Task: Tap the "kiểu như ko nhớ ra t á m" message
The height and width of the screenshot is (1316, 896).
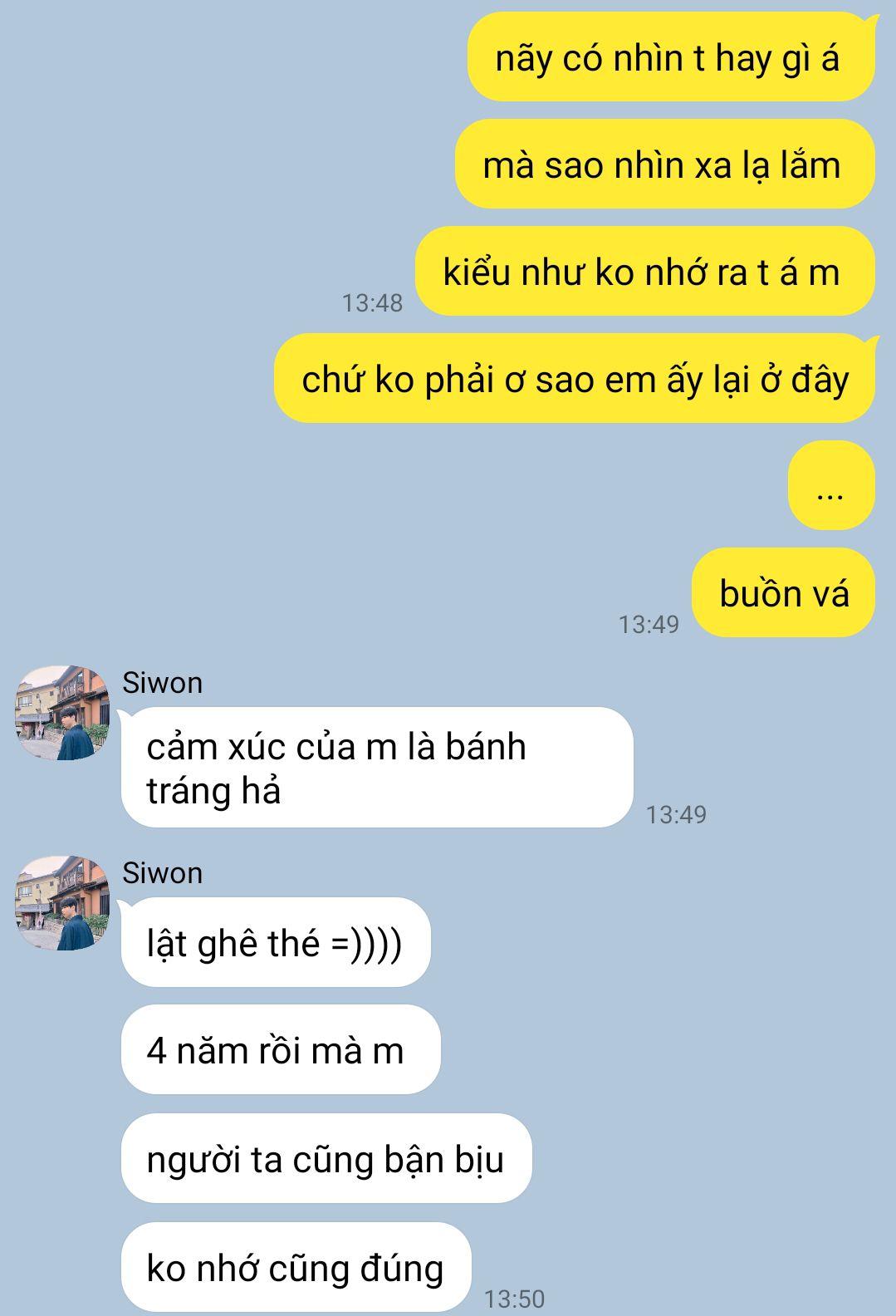Action: pyautogui.click(x=644, y=271)
